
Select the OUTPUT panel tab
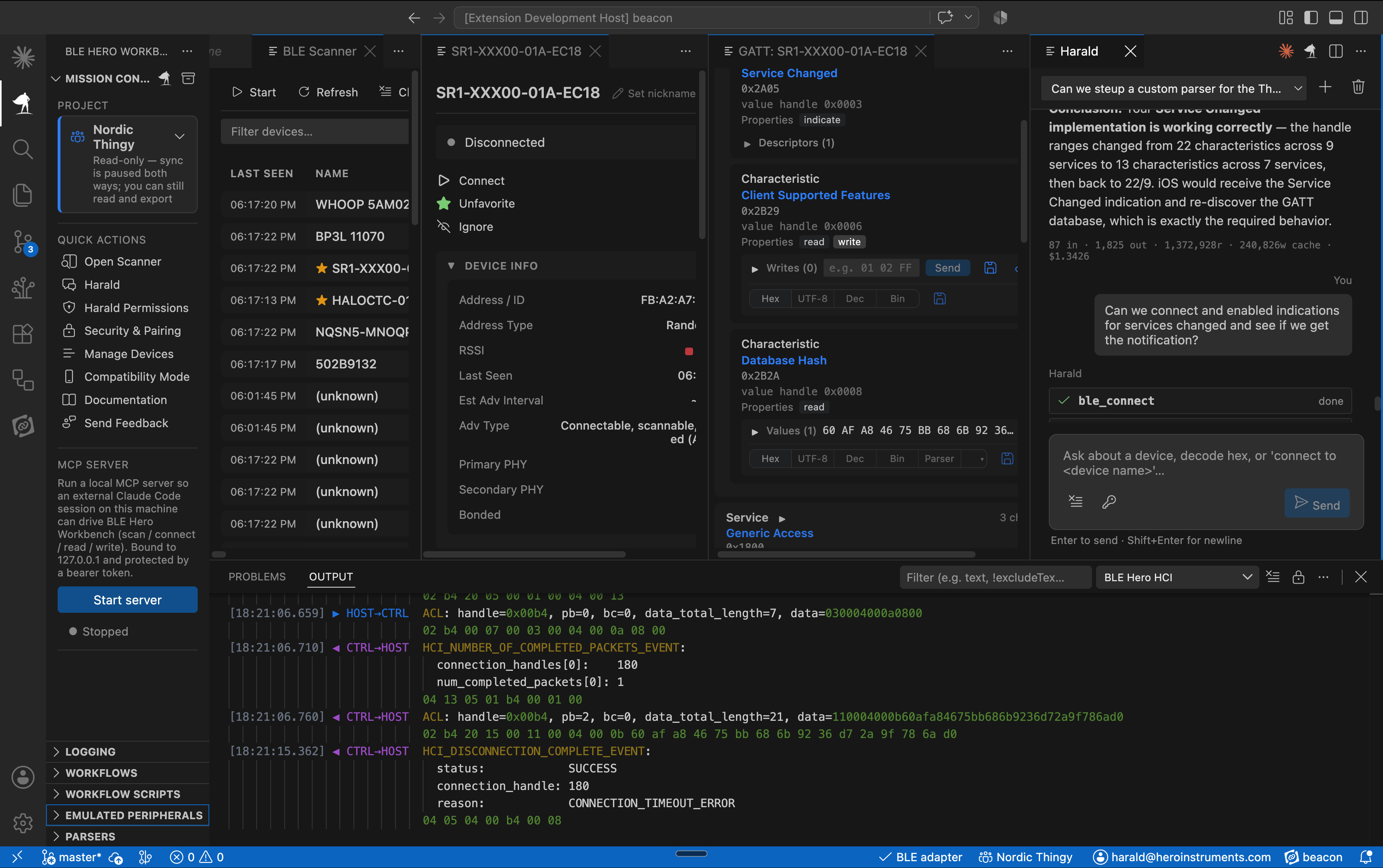[331, 577]
